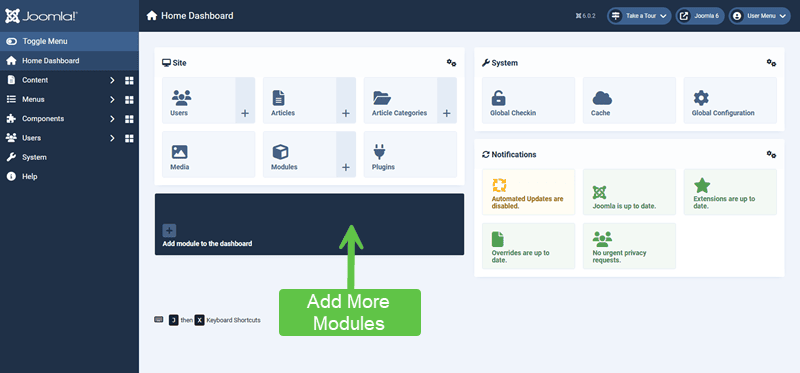
Task: Add a new article category with plus
Action: click(447, 101)
